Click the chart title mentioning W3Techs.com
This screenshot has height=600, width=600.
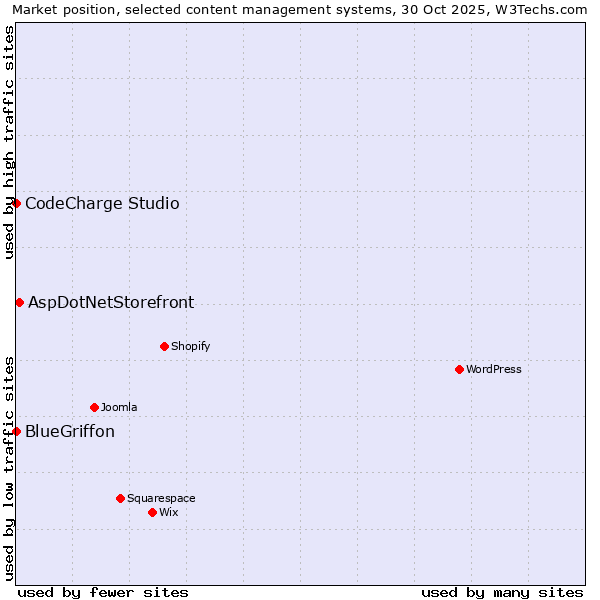(x=300, y=10)
